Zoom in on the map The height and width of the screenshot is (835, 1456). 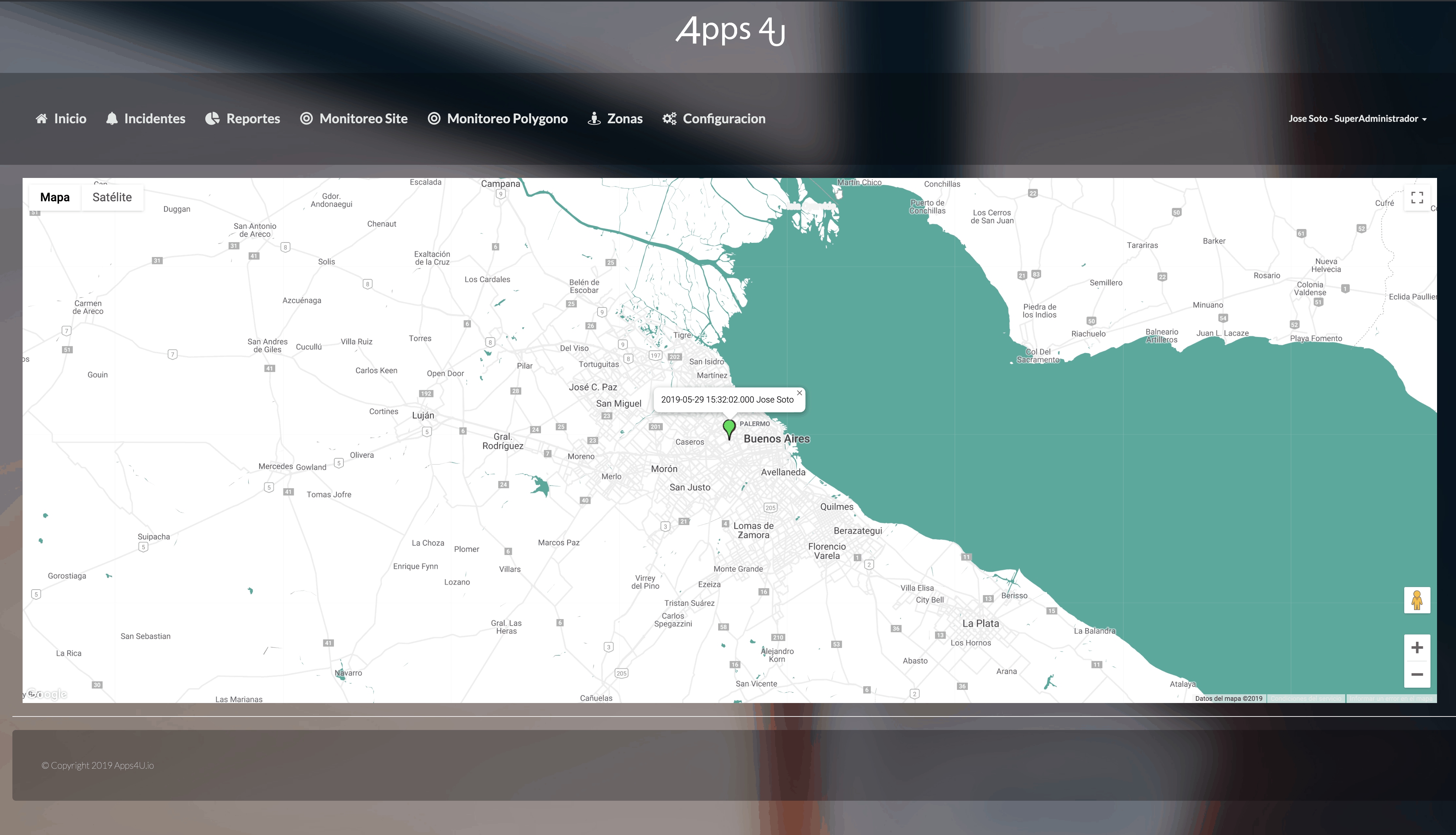click(x=1417, y=648)
